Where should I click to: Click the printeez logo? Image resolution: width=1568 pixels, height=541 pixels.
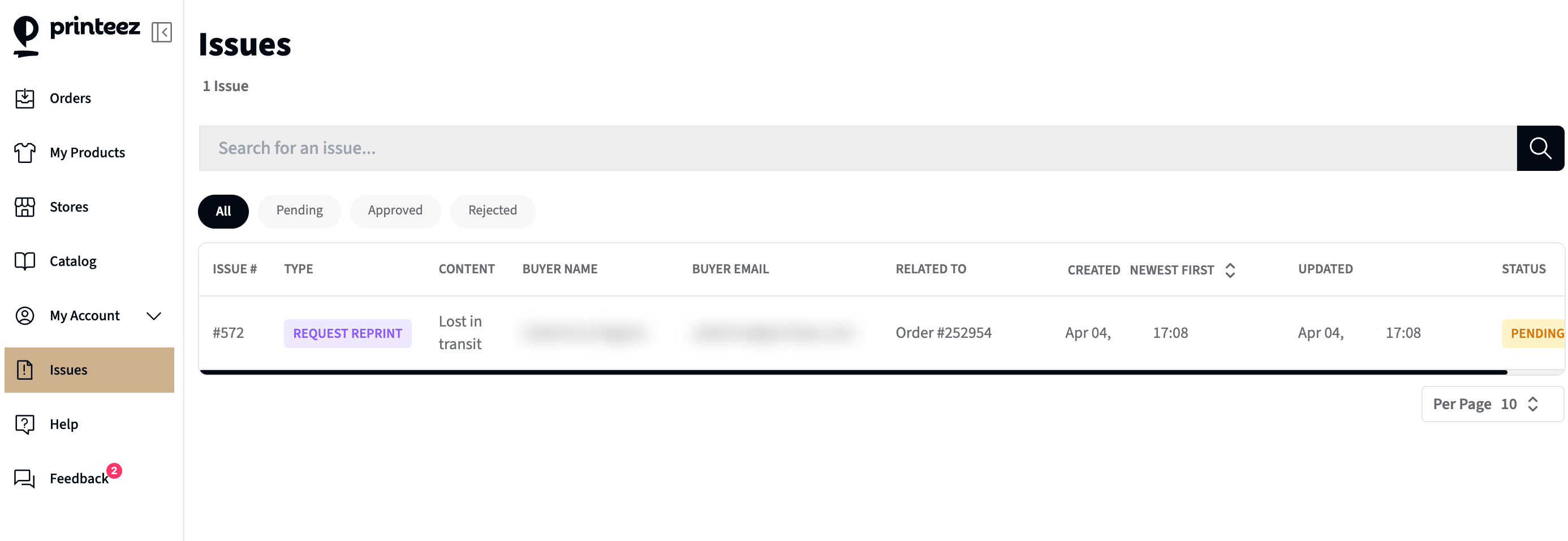pyautogui.click(x=77, y=35)
